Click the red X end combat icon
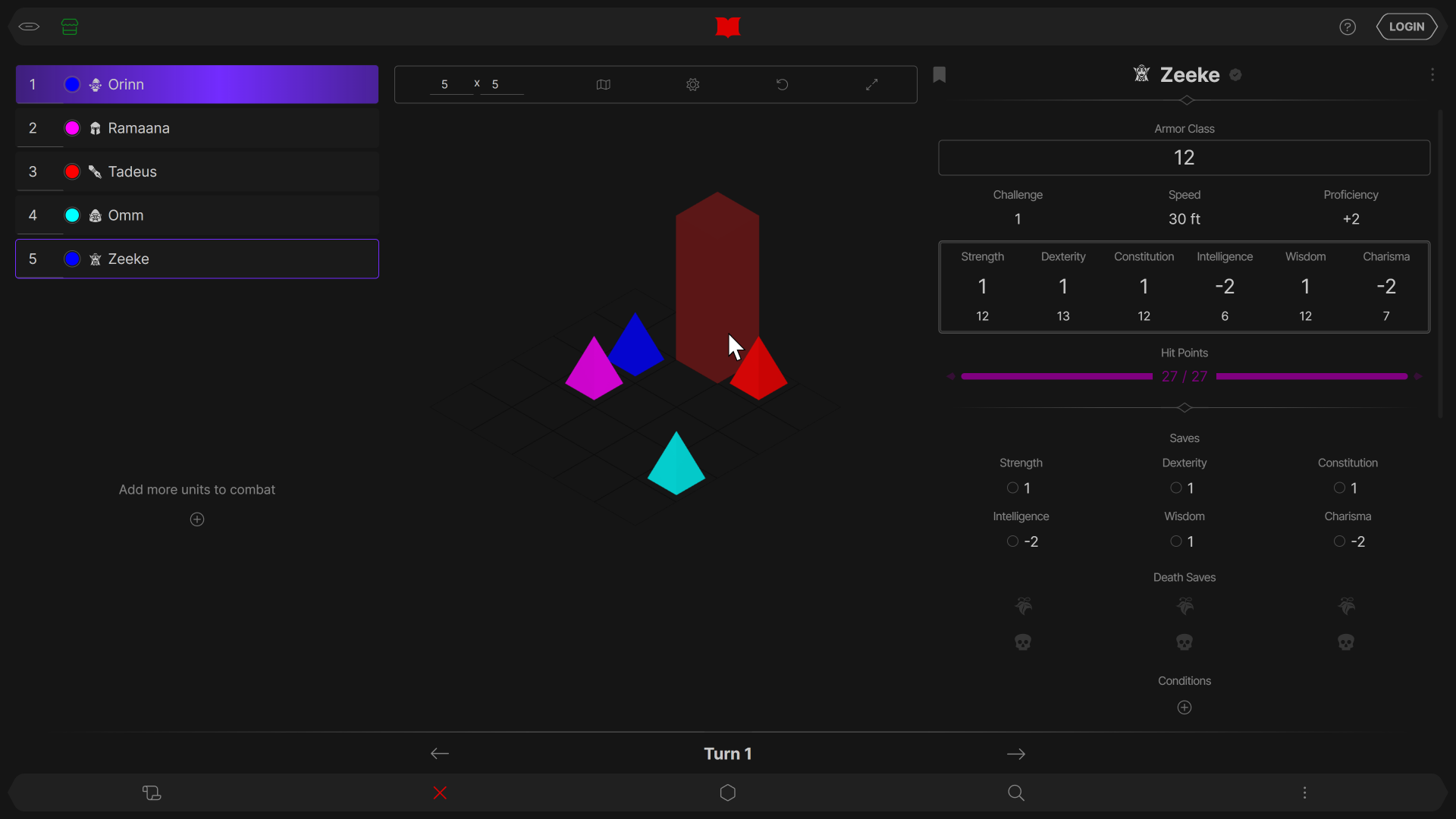 point(440,793)
